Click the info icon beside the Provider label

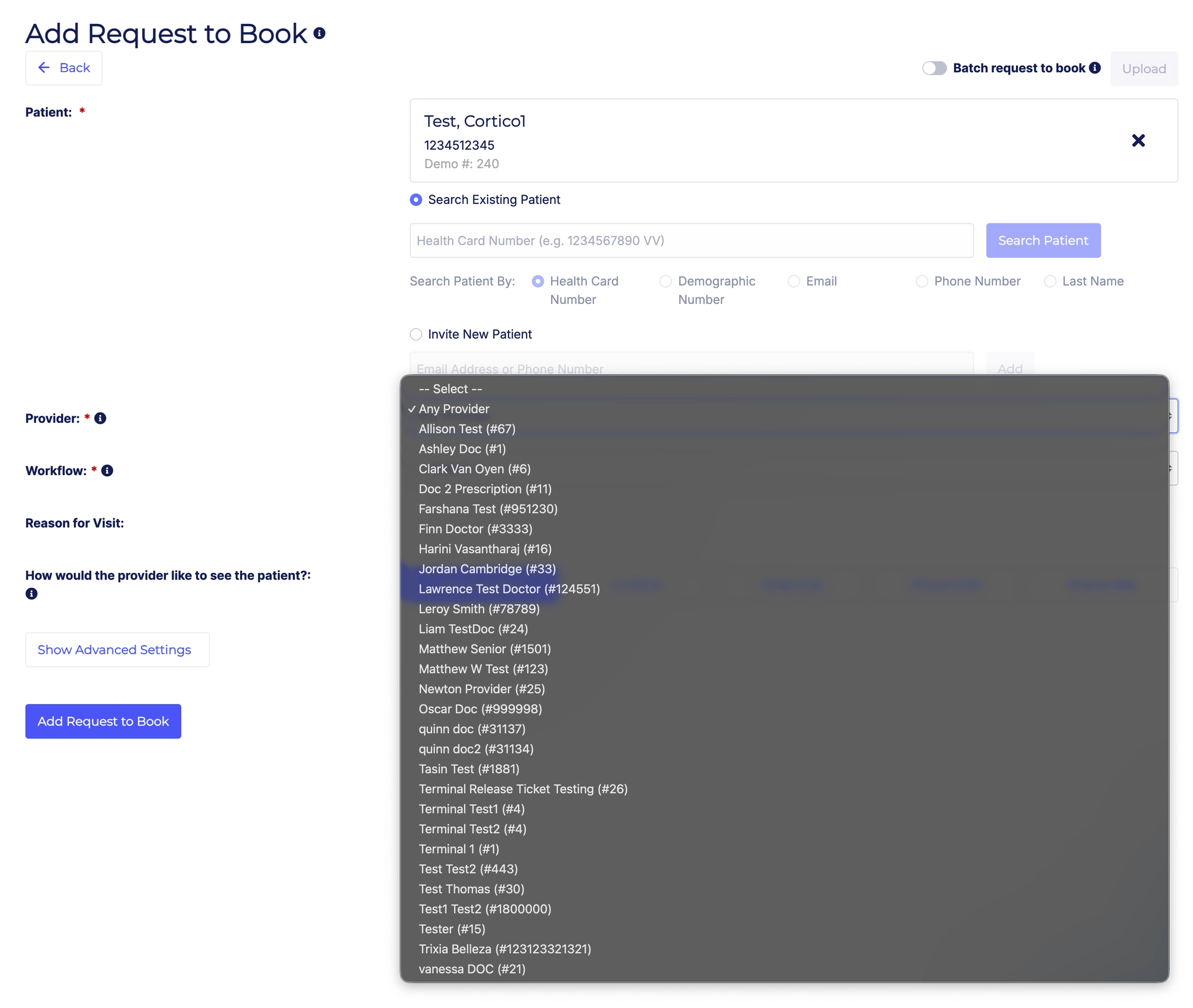100,418
